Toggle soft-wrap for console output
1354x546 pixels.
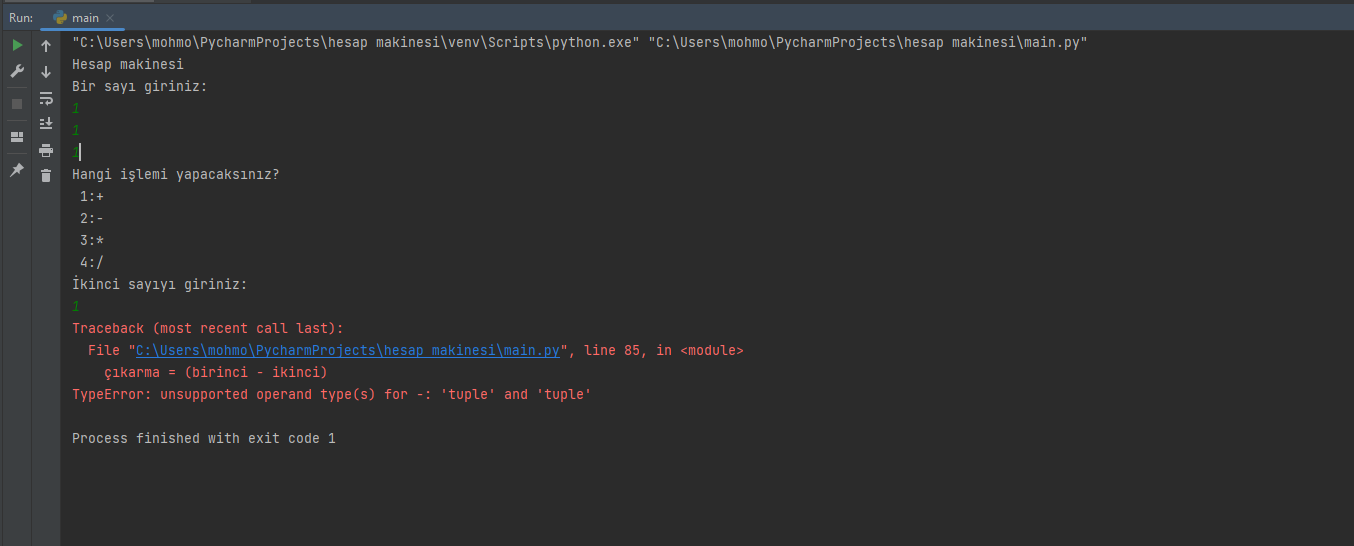[46, 98]
